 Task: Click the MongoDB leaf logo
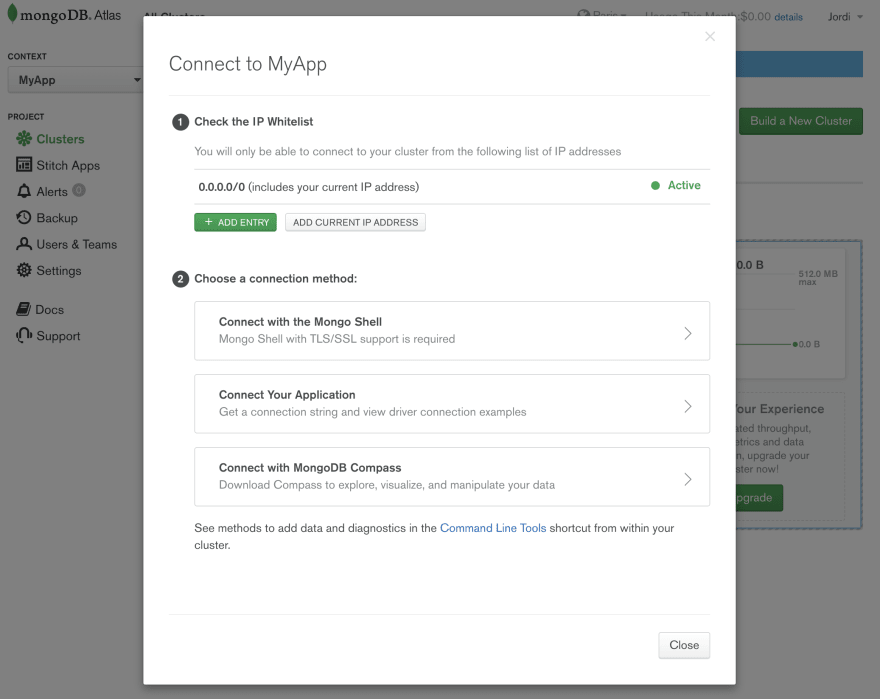12,14
